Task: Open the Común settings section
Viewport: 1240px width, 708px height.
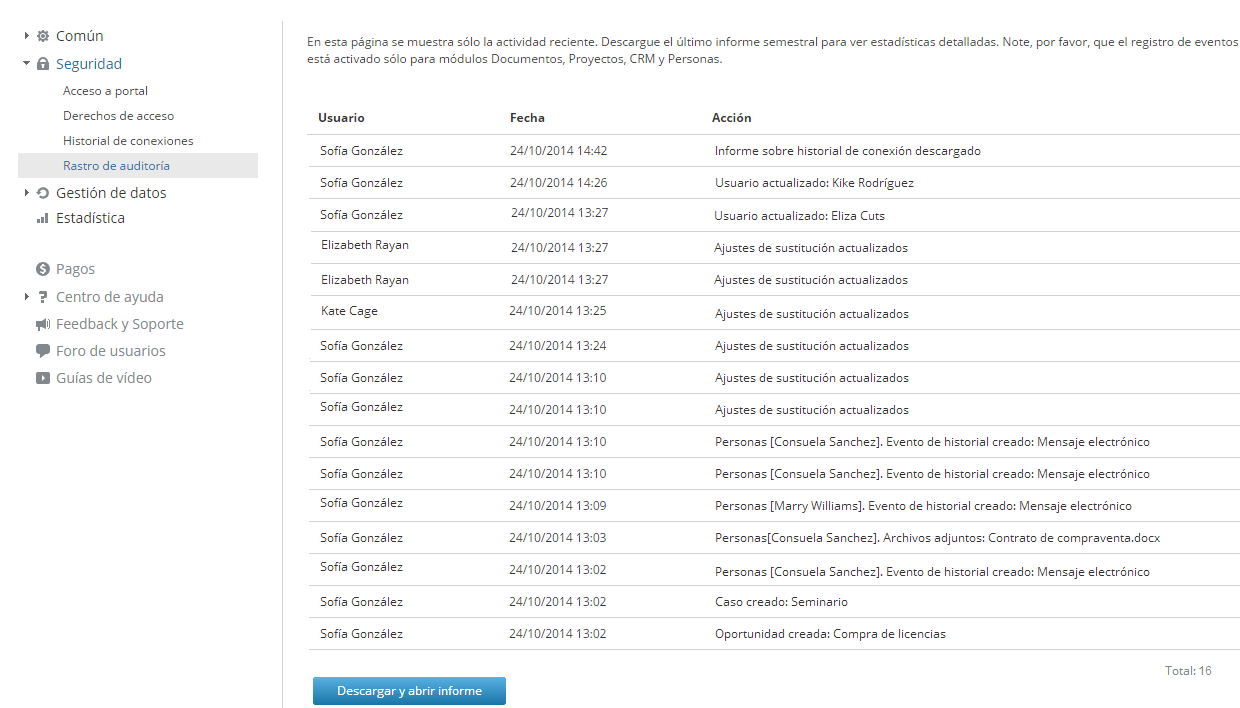Action: [80, 36]
